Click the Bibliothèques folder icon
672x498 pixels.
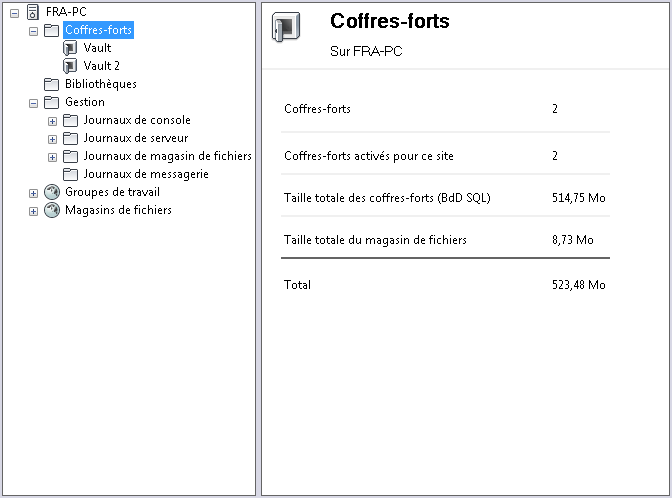[52, 84]
